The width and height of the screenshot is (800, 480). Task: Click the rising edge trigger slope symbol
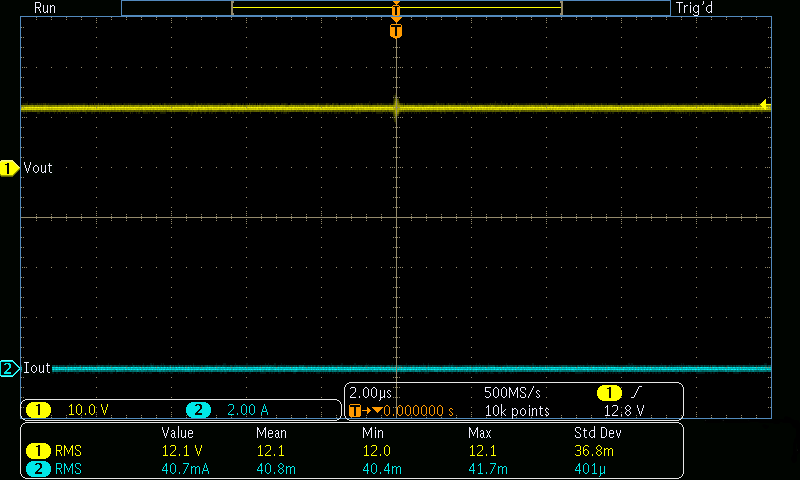point(635,392)
